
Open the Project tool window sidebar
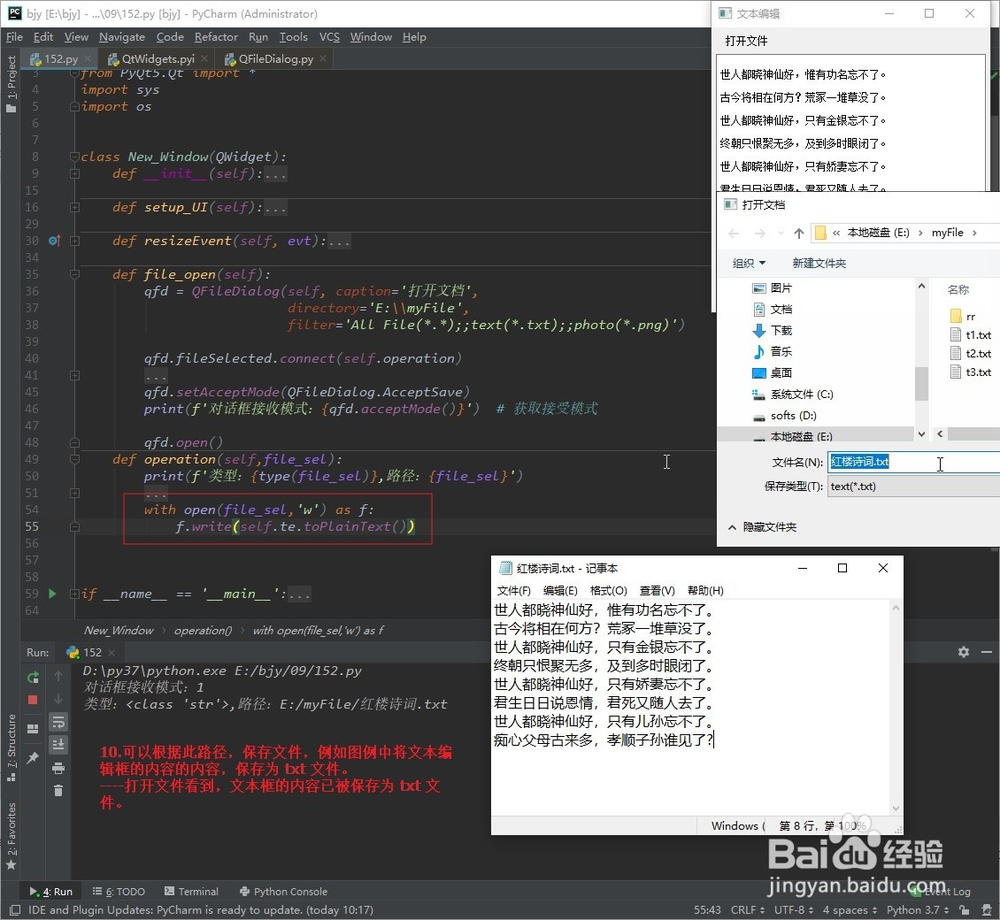11,84
